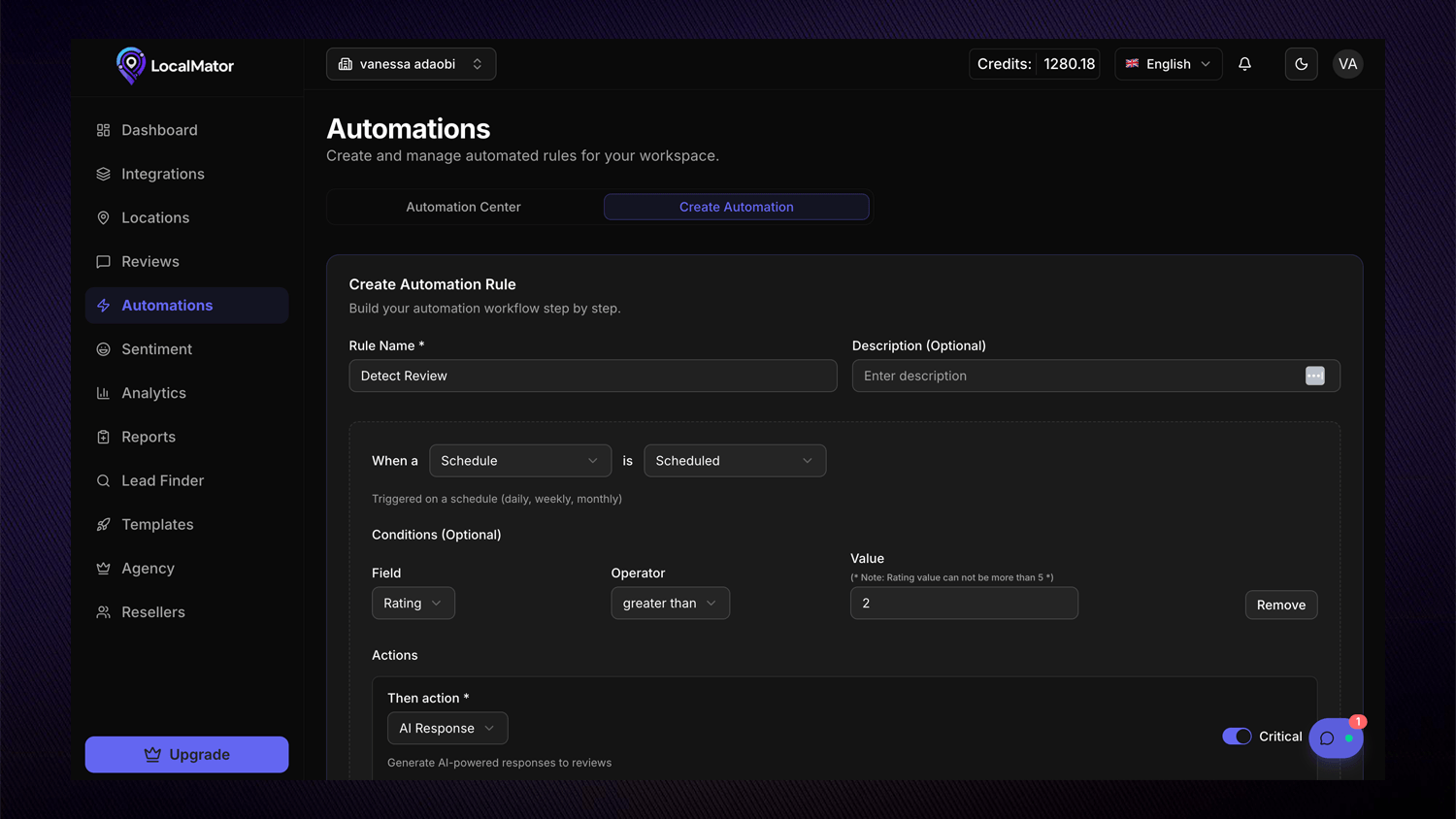This screenshot has width=1456, height=819.
Task: Open Analytics in the sidebar
Action: [x=153, y=393]
